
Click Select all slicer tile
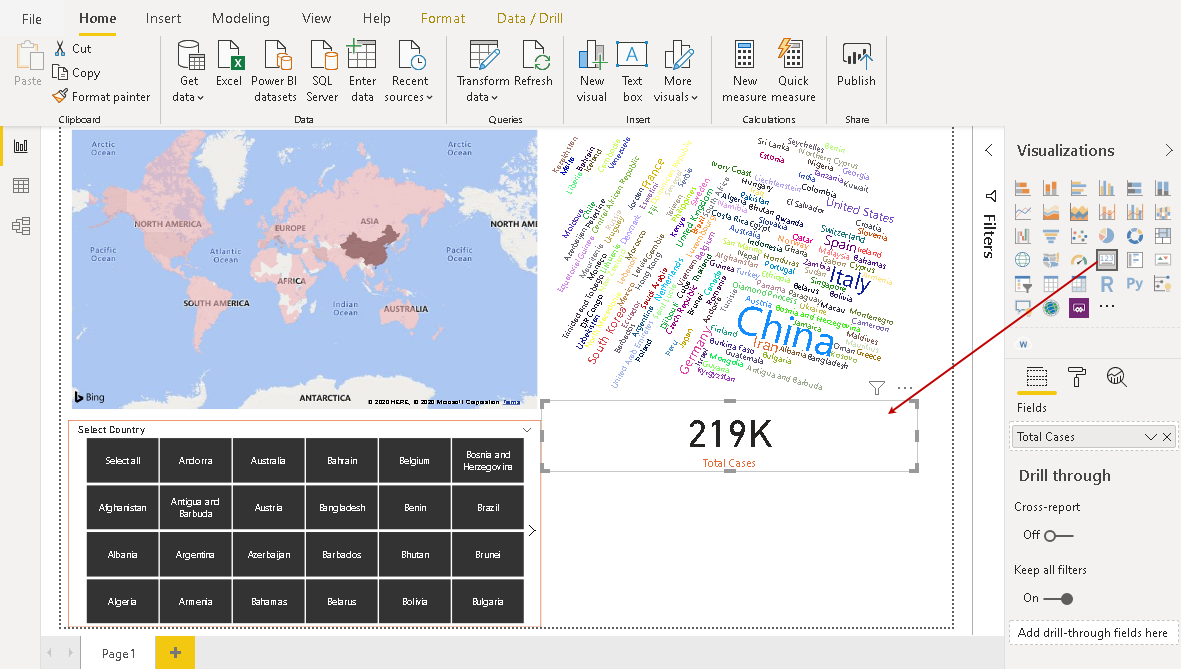coord(123,460)
